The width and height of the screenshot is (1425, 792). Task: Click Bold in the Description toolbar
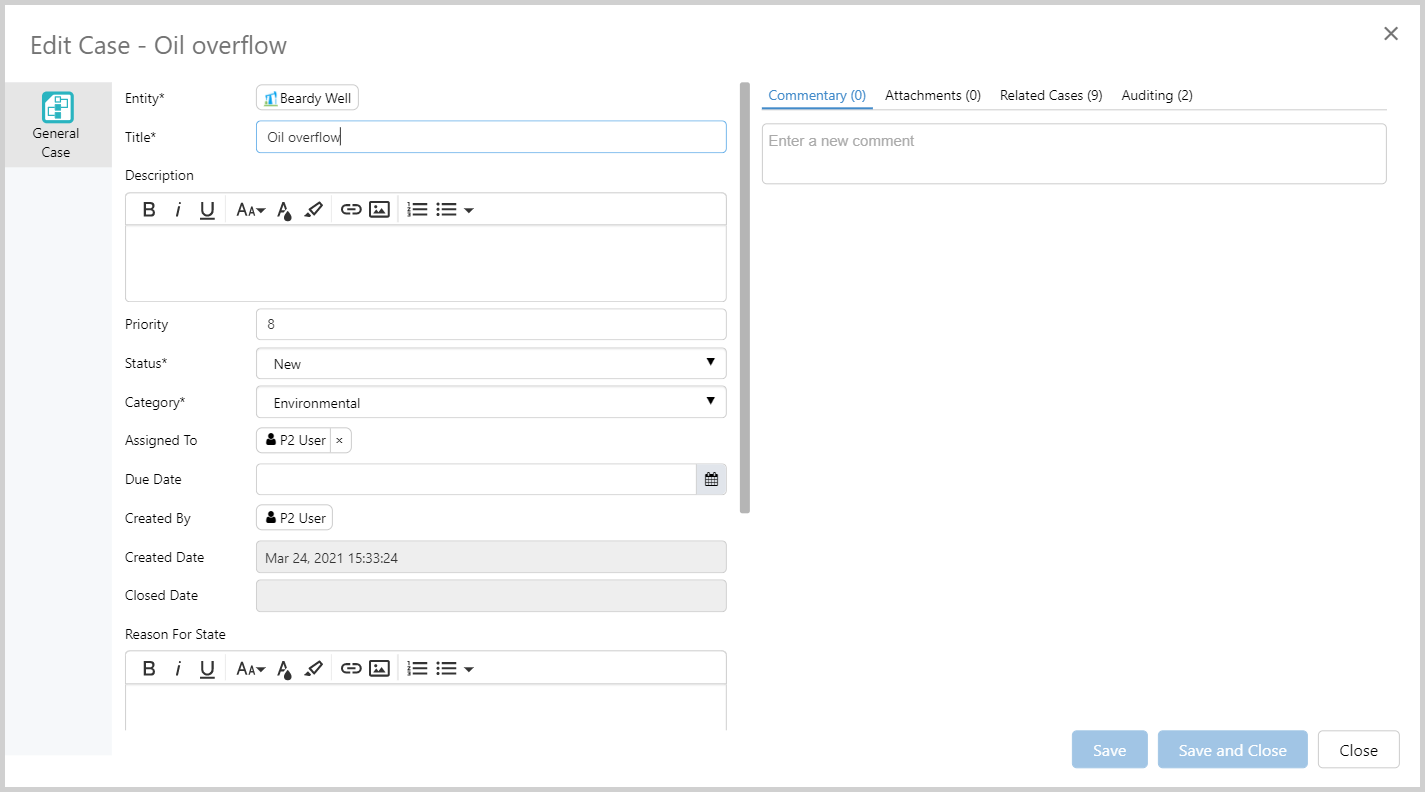[149, 209]
